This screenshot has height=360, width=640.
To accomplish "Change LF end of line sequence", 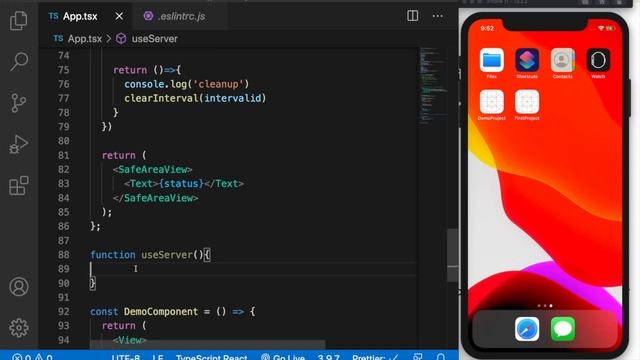I will click(158, 357).
